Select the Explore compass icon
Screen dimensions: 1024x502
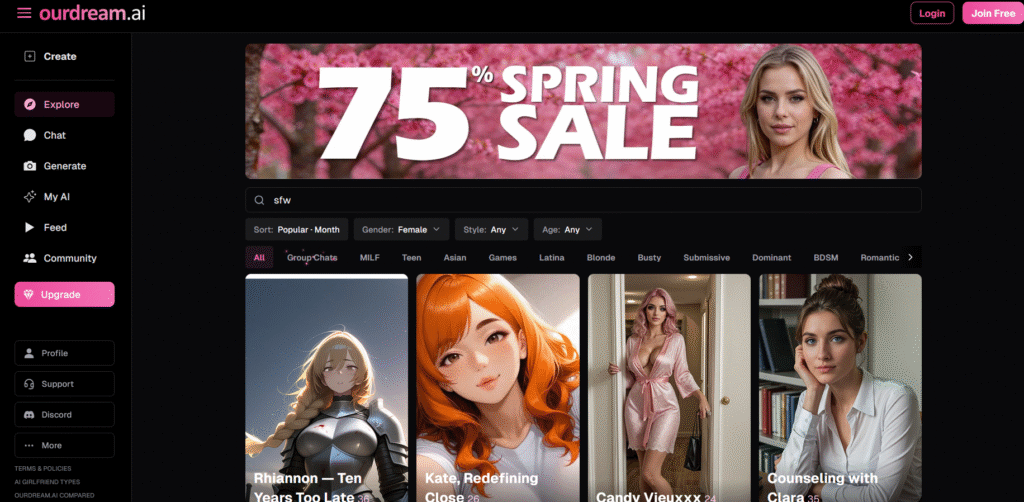(30, 105)
